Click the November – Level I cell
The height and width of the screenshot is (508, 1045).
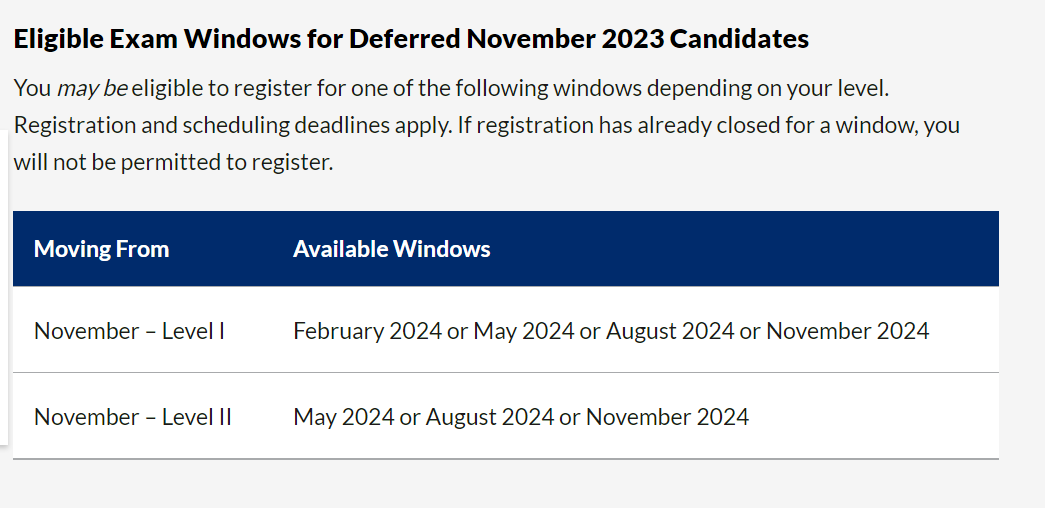point(129,331)
